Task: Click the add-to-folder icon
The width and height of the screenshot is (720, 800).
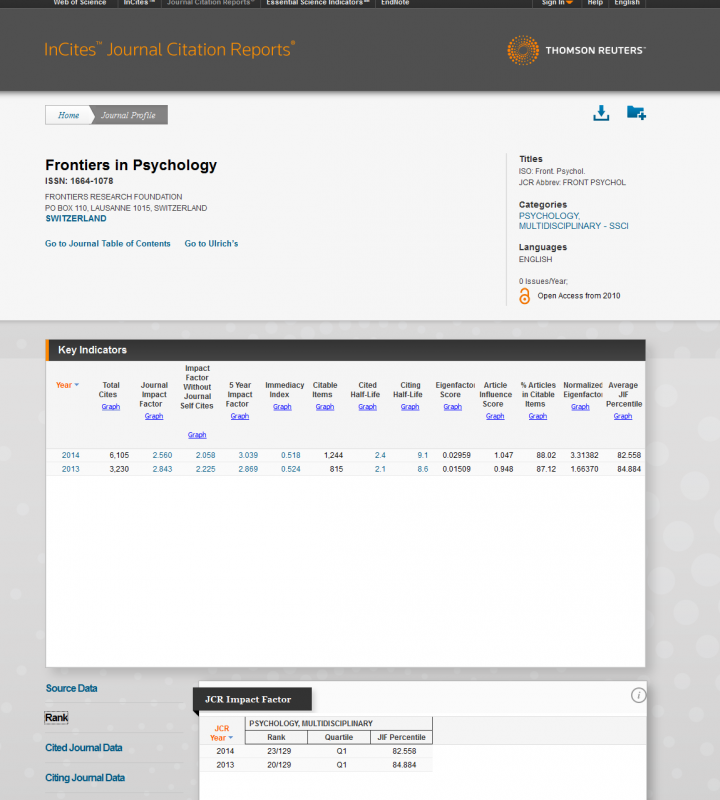Action: [636, 113]
